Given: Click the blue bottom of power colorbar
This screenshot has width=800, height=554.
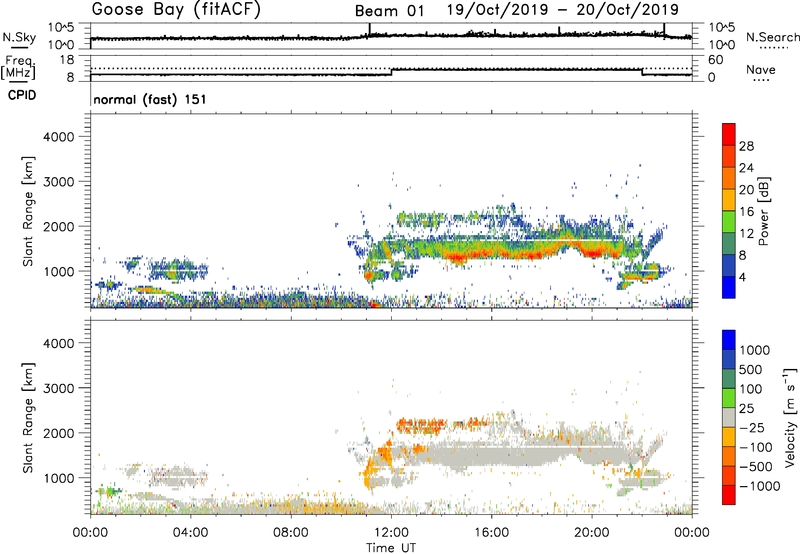Looking at the screenshot, I should click(x=729, y=287).
